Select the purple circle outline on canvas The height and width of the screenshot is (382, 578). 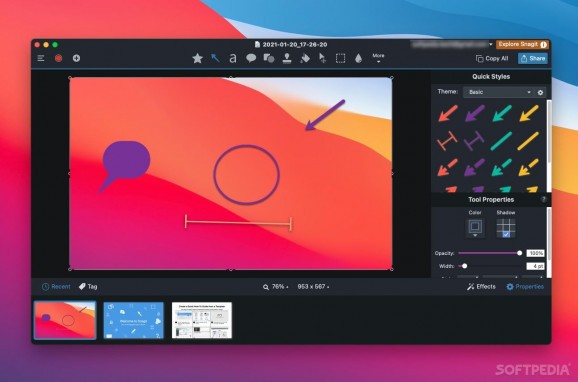(x=246, y=174)
